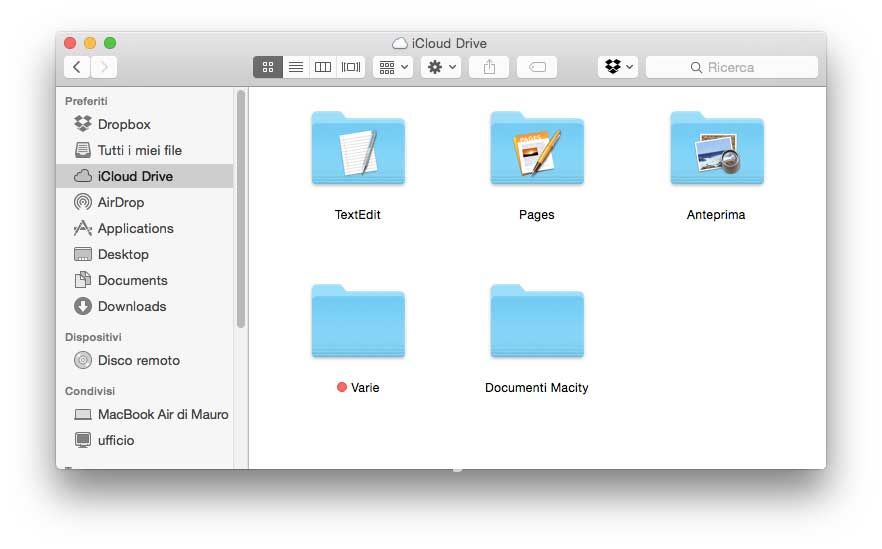Screen dimensions: 882x549
Task: Click the Condivisi section header
Action: 89,391
